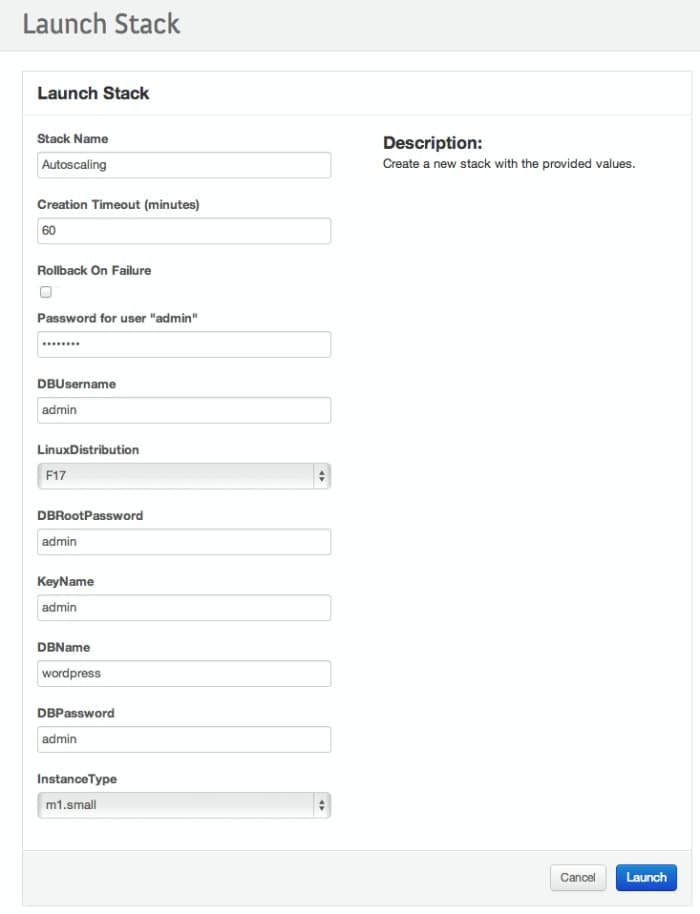Click the Rollback On Failure label
This screenshot has height=914, width=700.
[94, 270]
